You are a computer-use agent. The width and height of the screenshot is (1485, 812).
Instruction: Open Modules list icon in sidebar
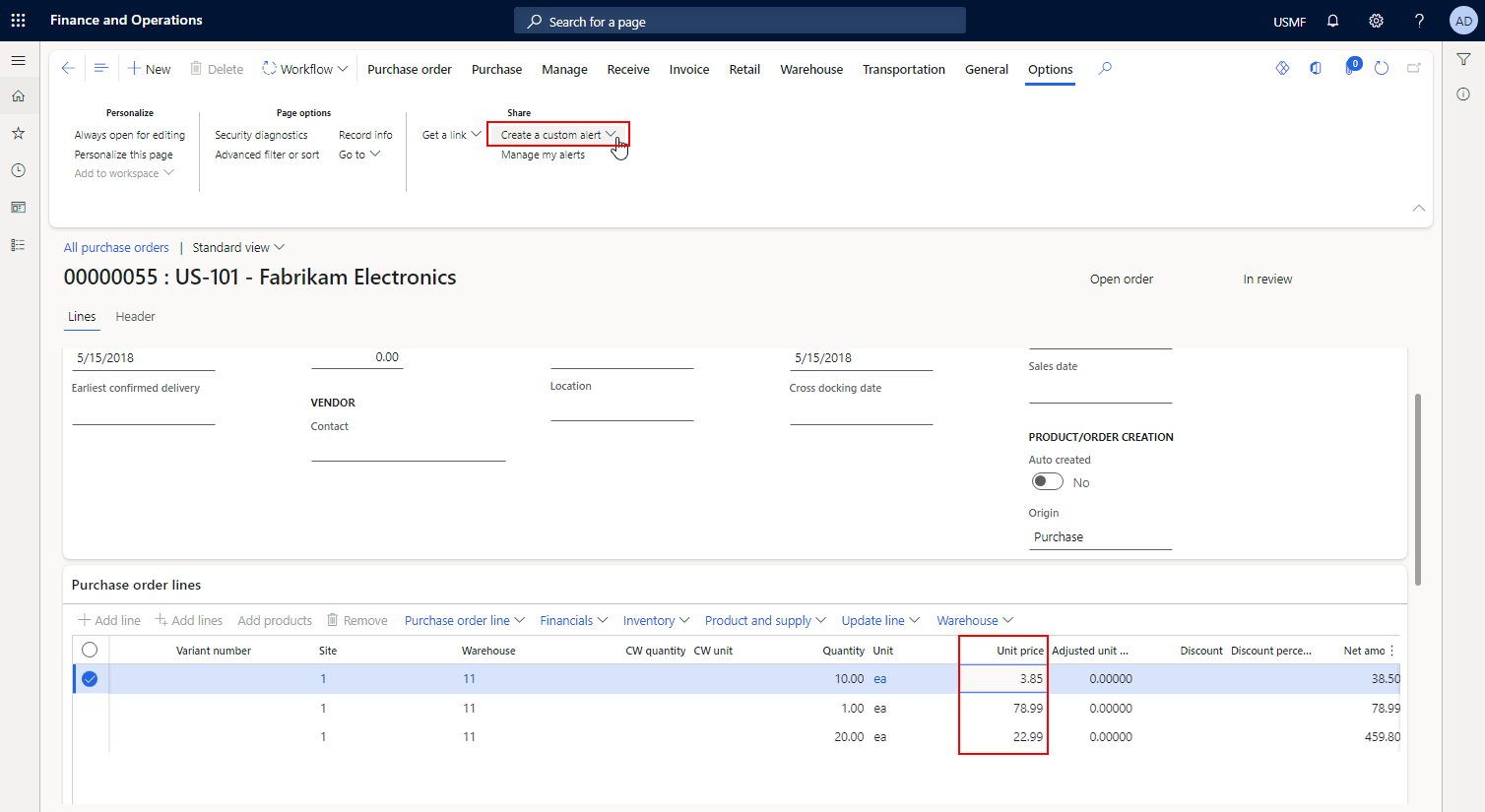click(18, 245)
